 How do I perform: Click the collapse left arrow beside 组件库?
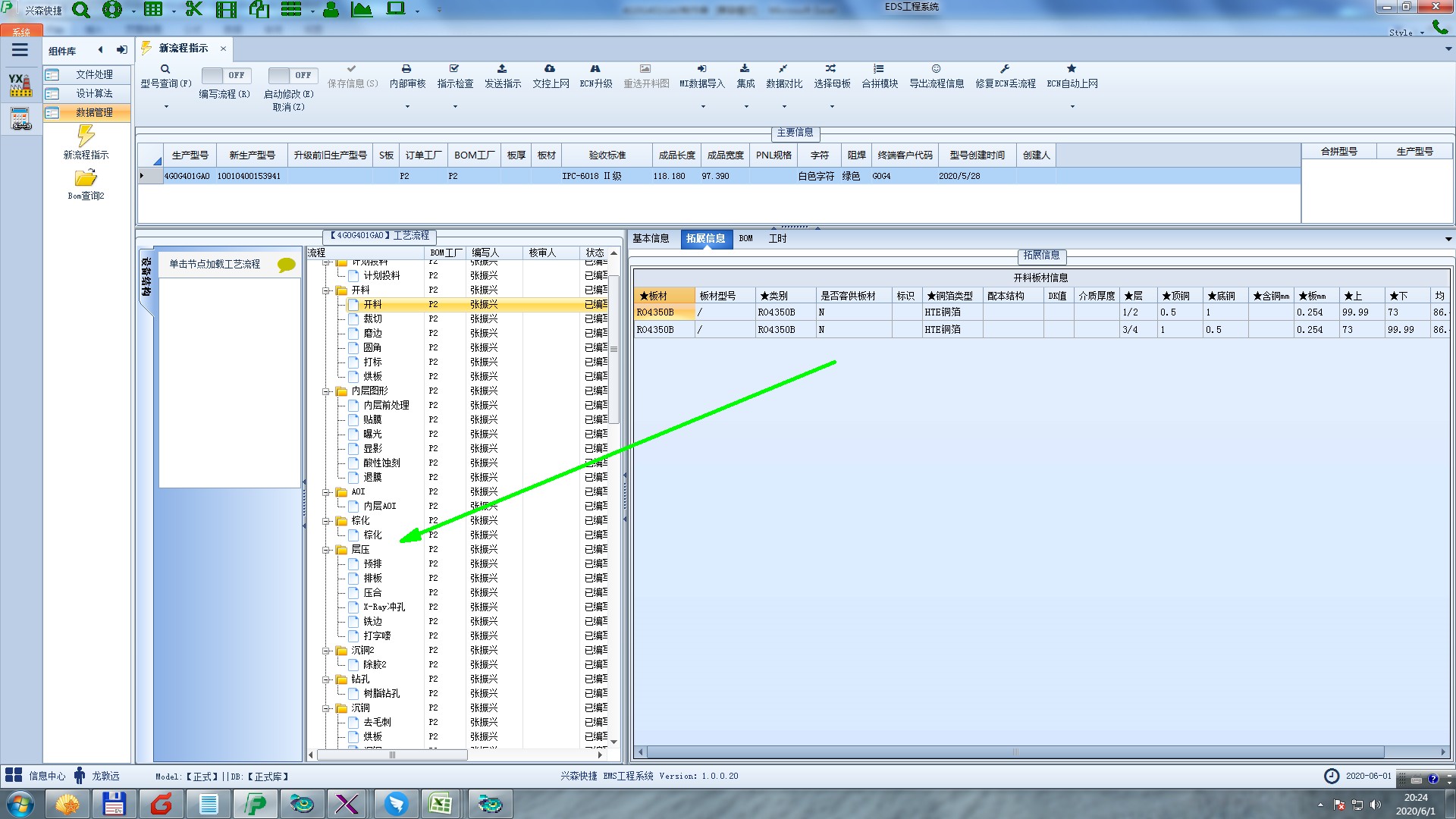(100, 50)
